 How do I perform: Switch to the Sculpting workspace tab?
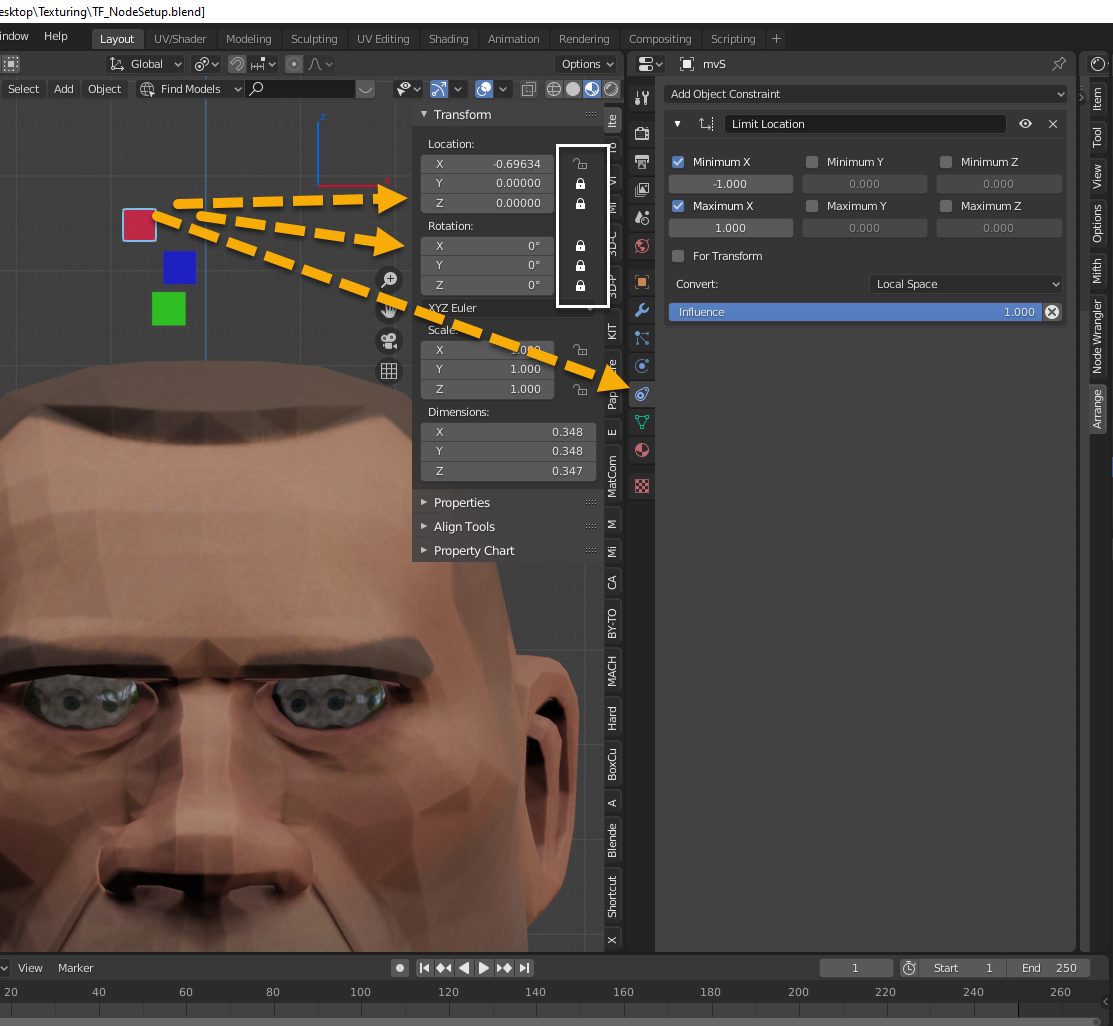[x=314, y=39]
